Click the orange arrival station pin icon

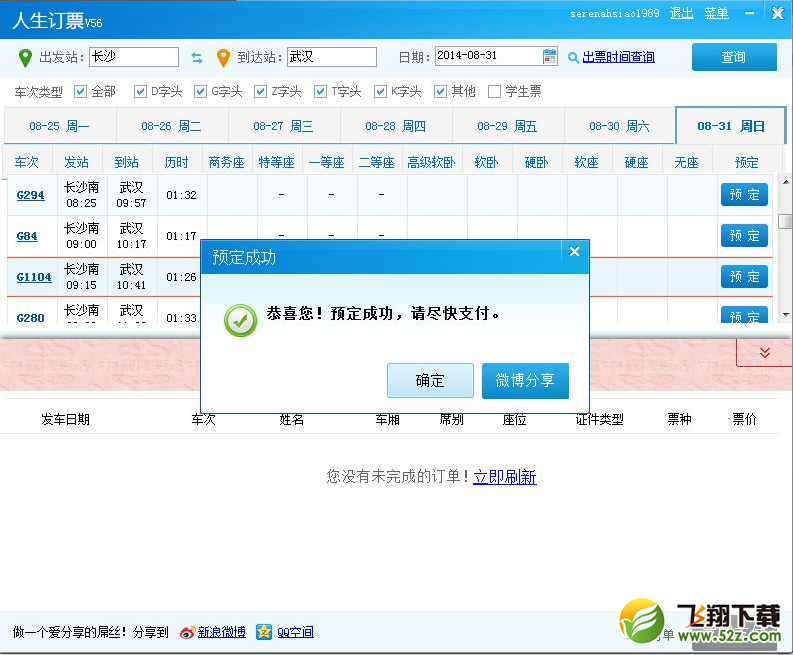(x=223, y=58)
